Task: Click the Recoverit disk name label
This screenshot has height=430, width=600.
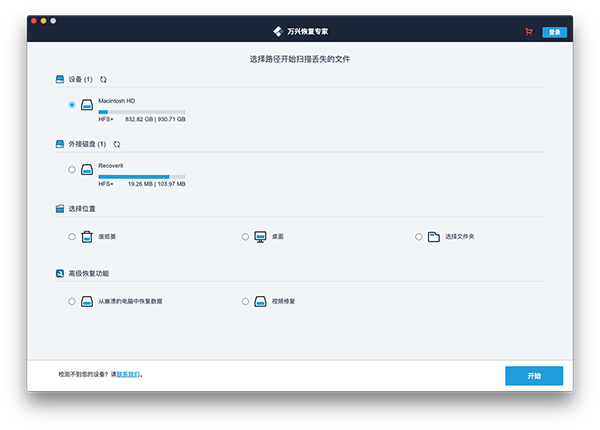Action: [111, 166]
